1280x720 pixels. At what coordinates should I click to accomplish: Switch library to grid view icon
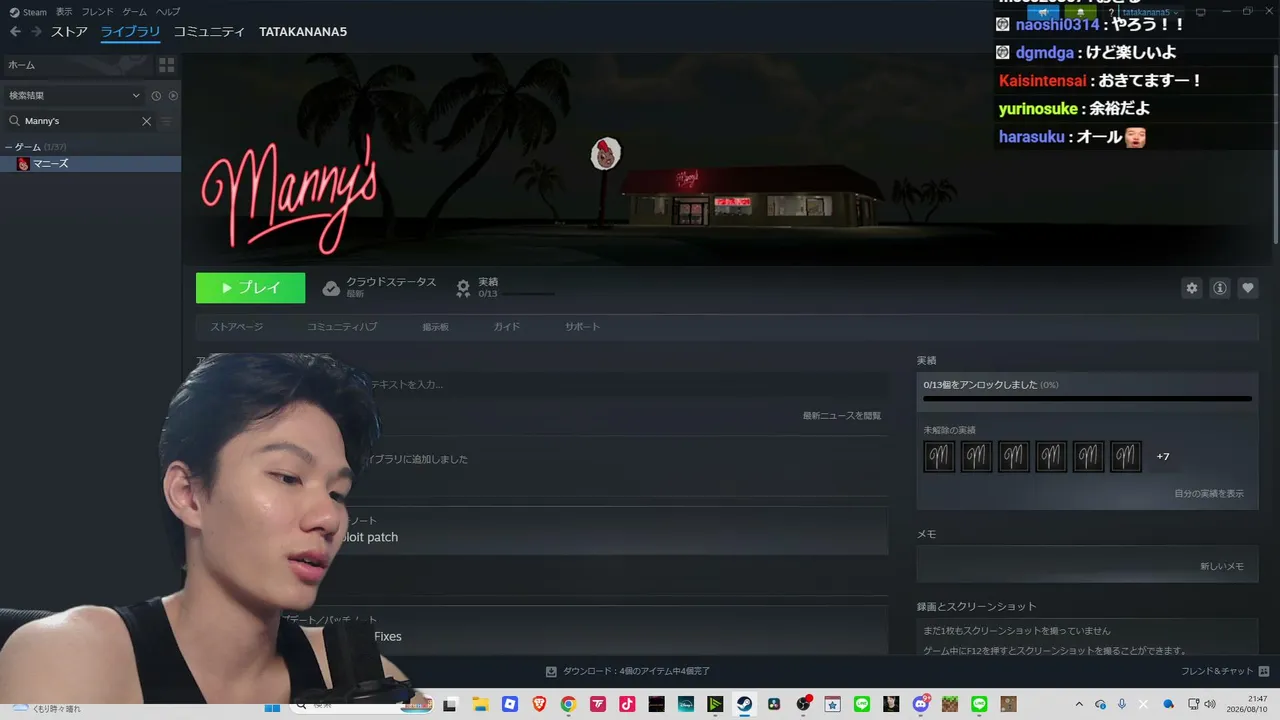click(x=167, y=65)
